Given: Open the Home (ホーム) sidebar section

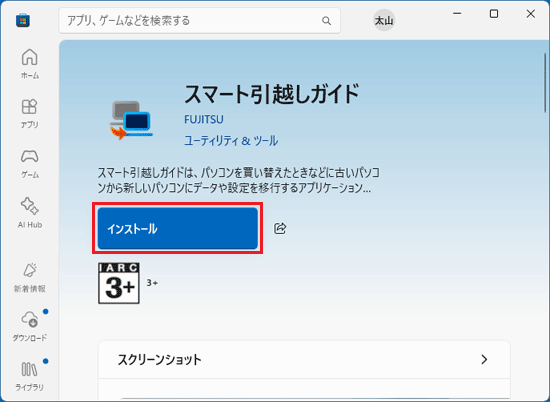Looking at the screenshot, I should click(29, 64).
